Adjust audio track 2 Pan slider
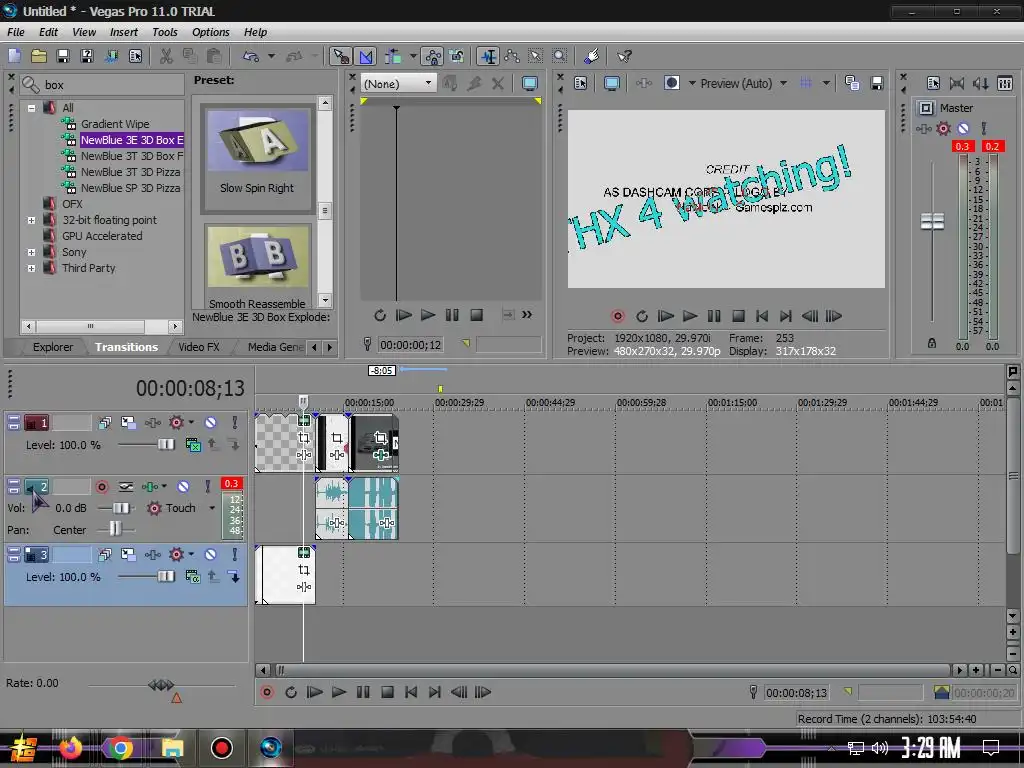Screen dimensions: 1024x768 pos(116,529)
